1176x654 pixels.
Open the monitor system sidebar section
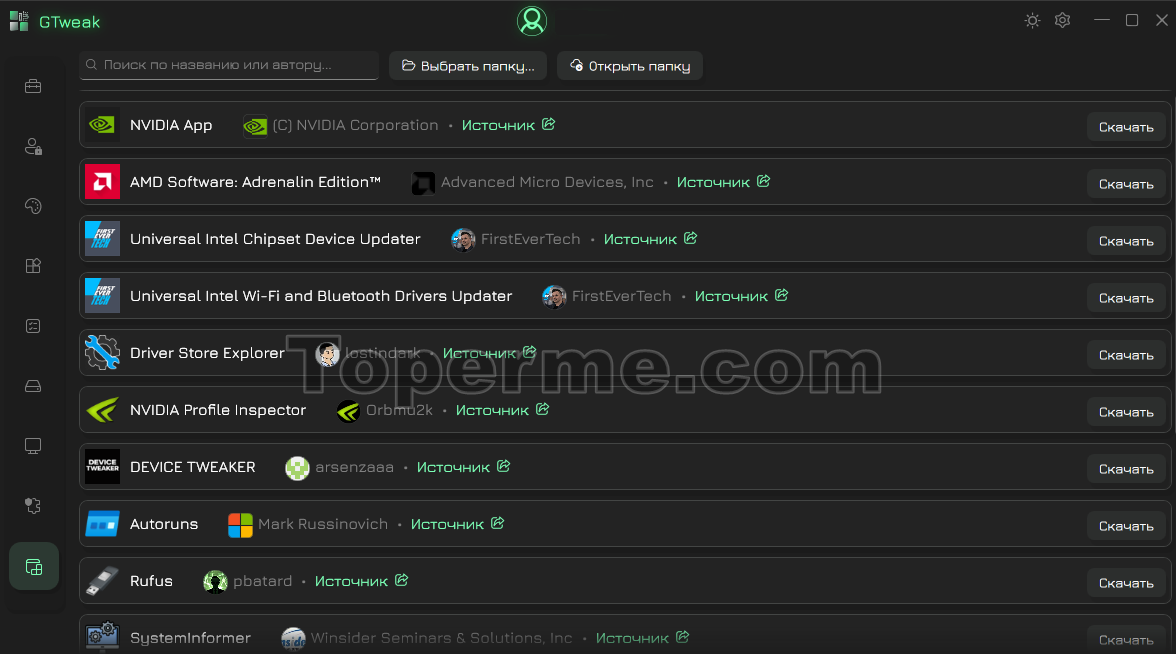(x=33, y=446)
